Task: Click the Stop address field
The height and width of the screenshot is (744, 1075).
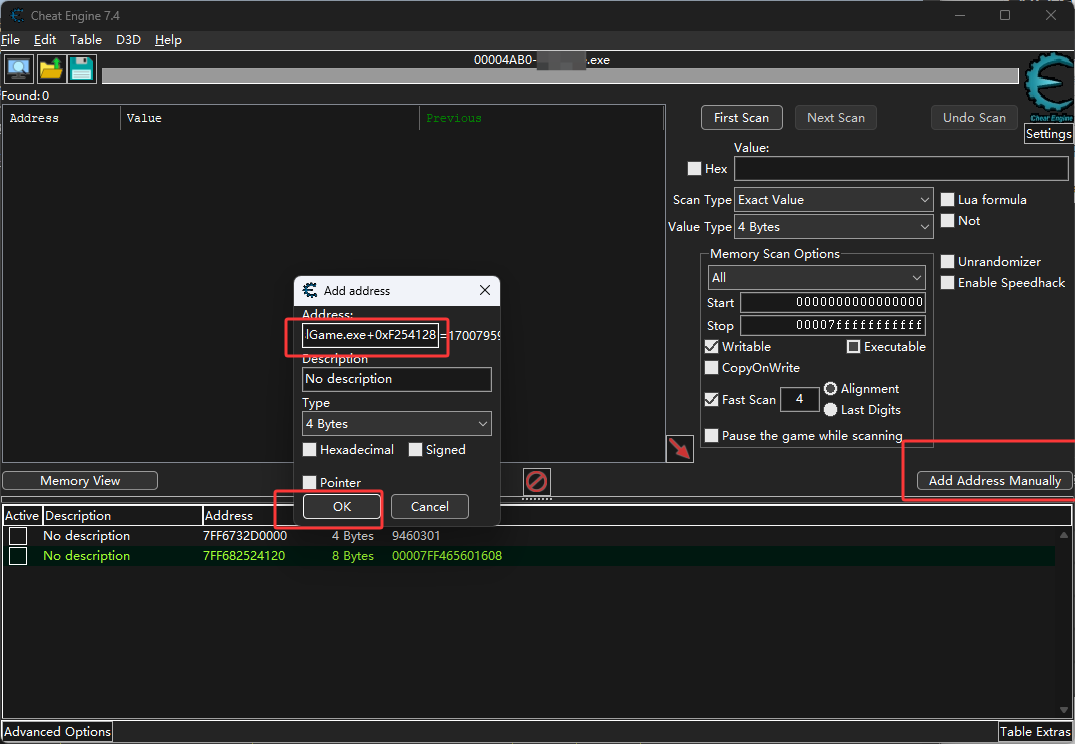Action: point(832,325)
